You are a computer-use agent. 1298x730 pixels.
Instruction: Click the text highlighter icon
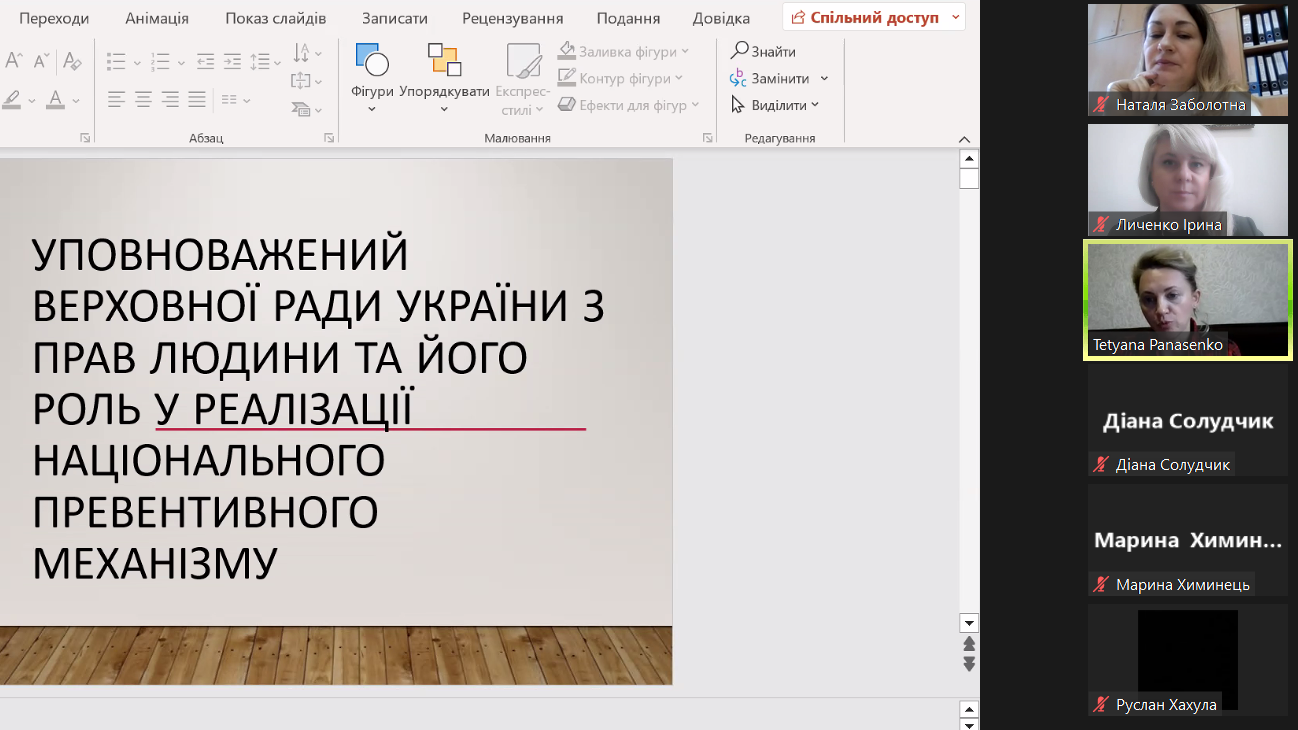(14, 98)
